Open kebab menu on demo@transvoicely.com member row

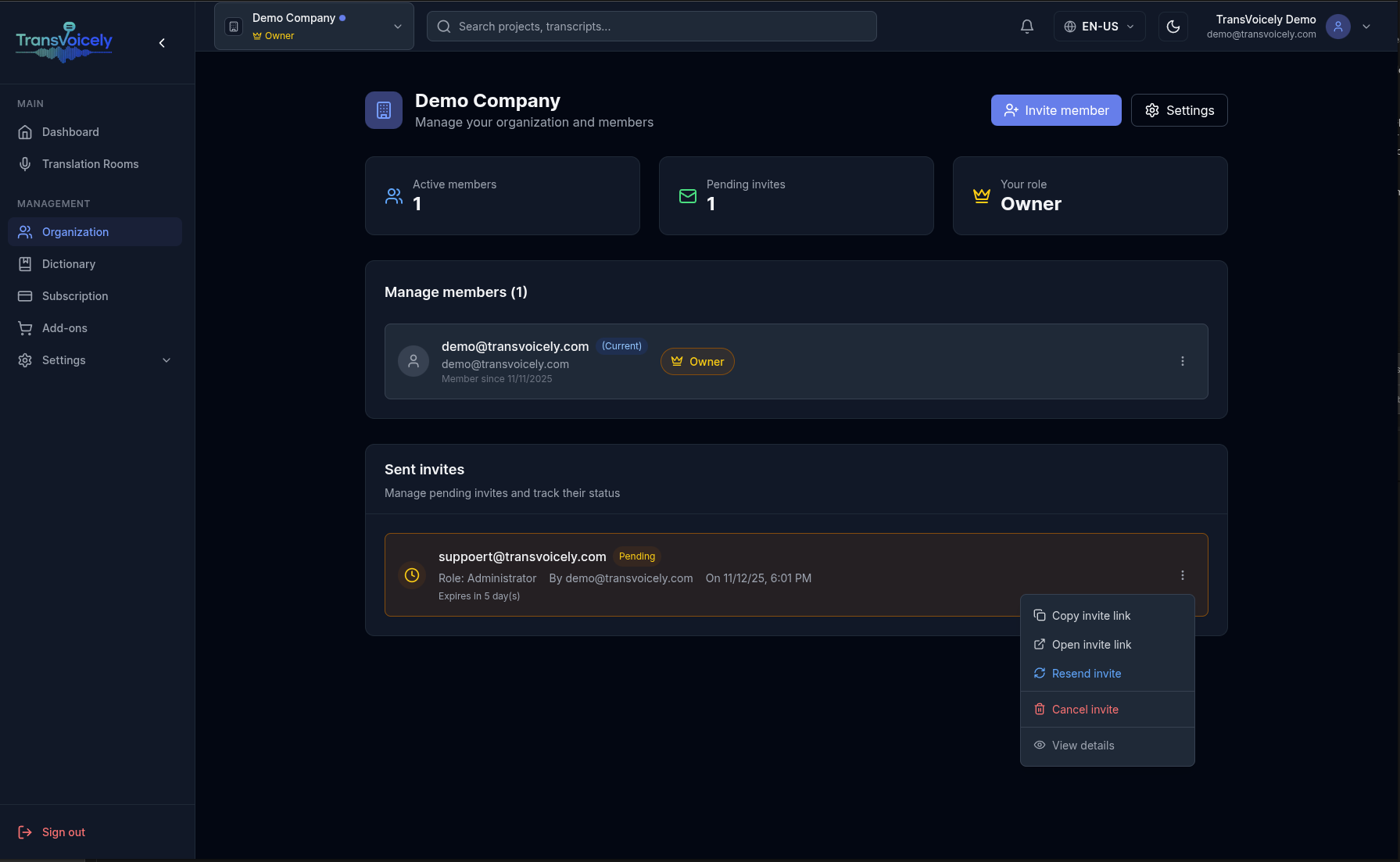click(x=1182, y=361)
